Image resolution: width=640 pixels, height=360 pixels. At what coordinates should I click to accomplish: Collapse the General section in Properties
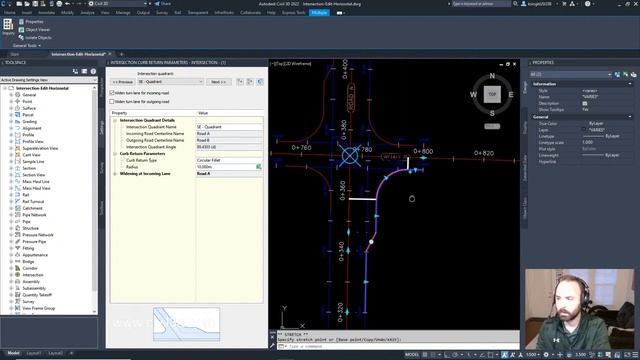click(x=629, y=117)
